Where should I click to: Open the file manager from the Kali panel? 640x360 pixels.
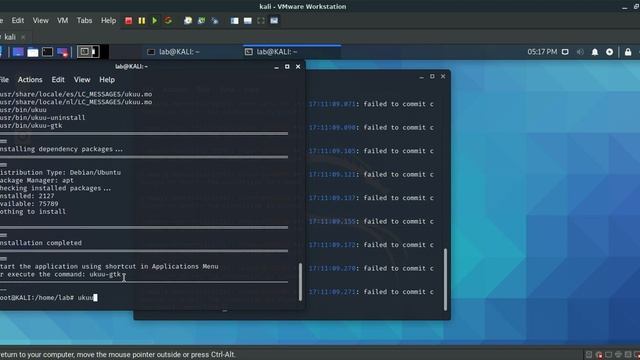tap(33, 52)
